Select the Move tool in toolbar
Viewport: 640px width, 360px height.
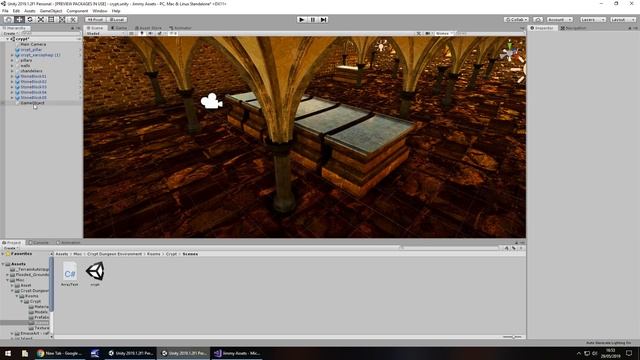point(19,20)
